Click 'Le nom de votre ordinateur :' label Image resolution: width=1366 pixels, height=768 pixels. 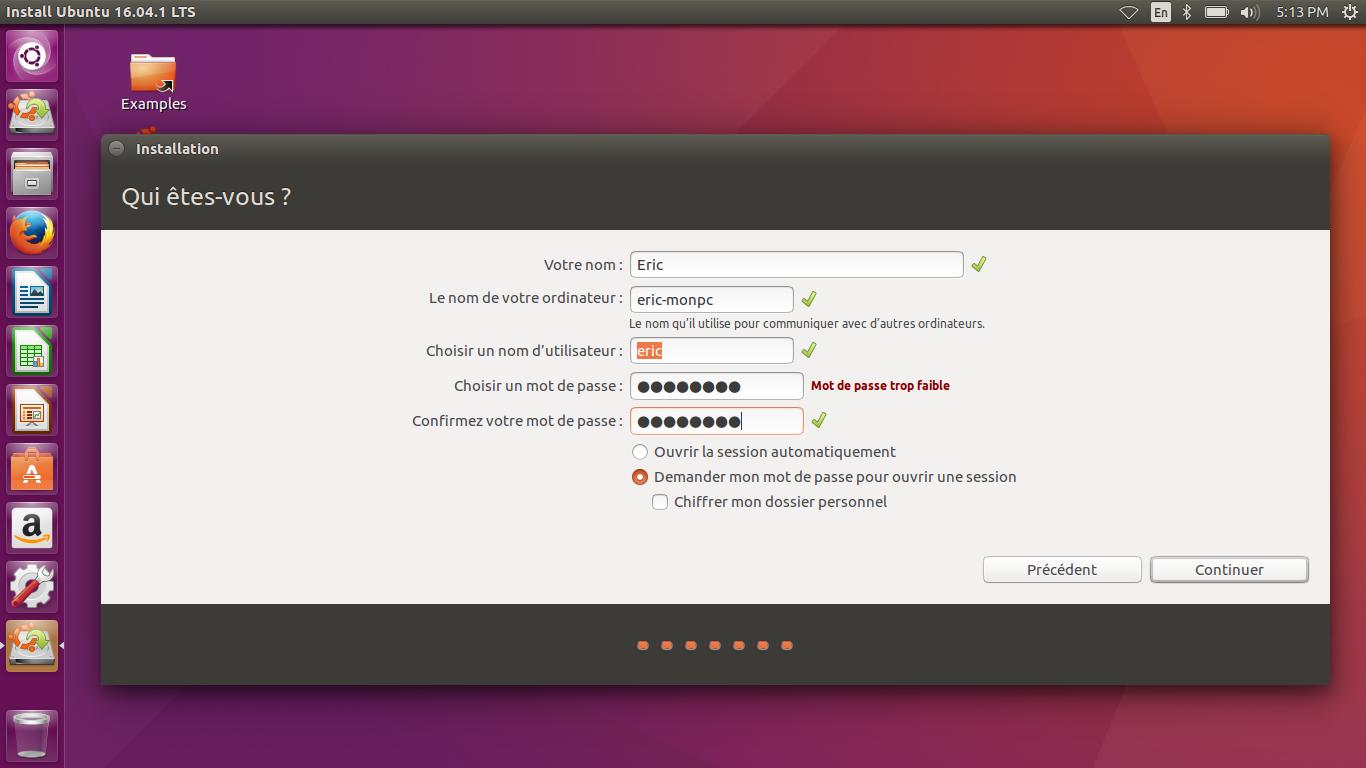526,298
